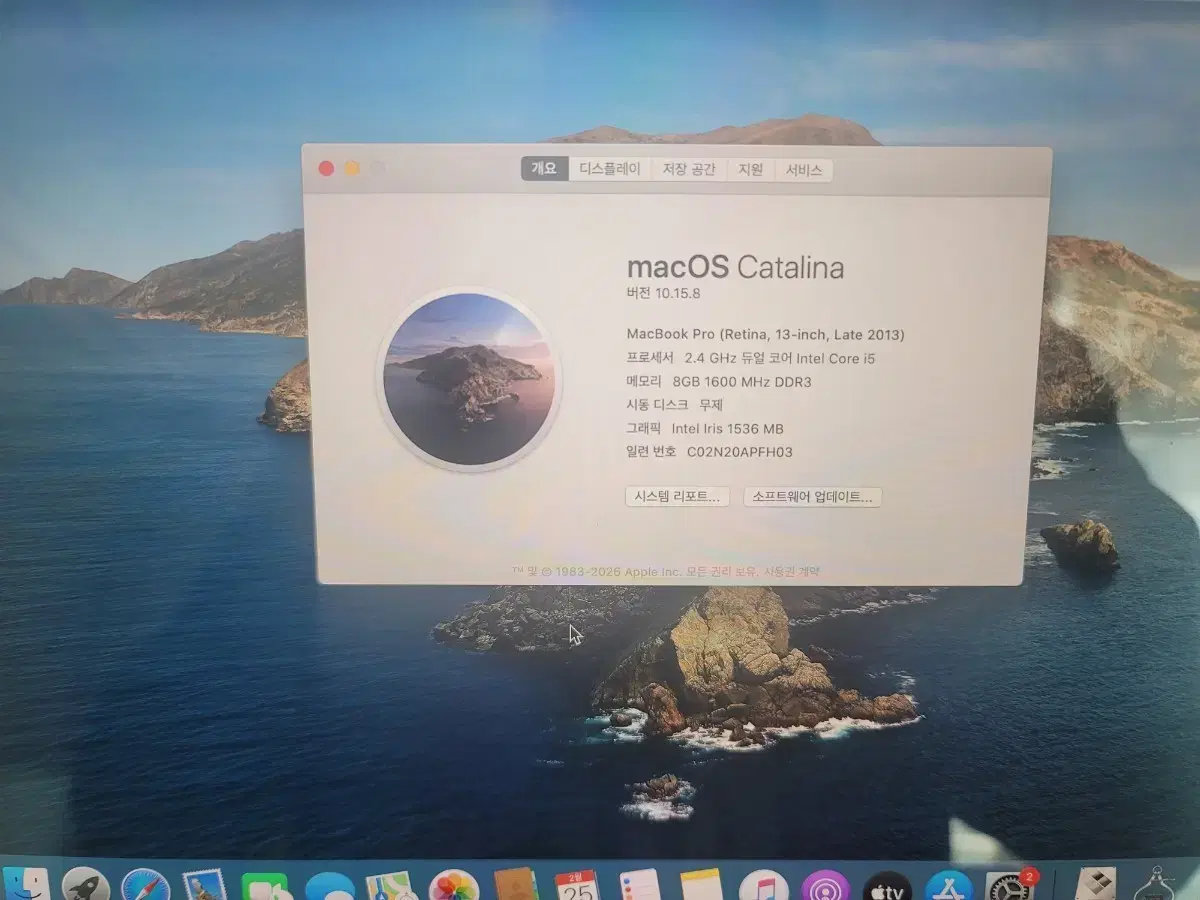Click the macOS Catalina circular logo

pyautogui.click(x=469, y=380)
